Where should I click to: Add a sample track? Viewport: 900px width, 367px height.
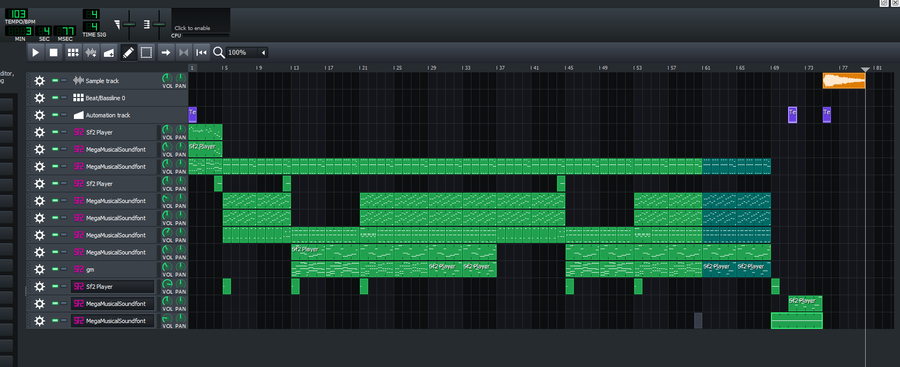point(91,53)
